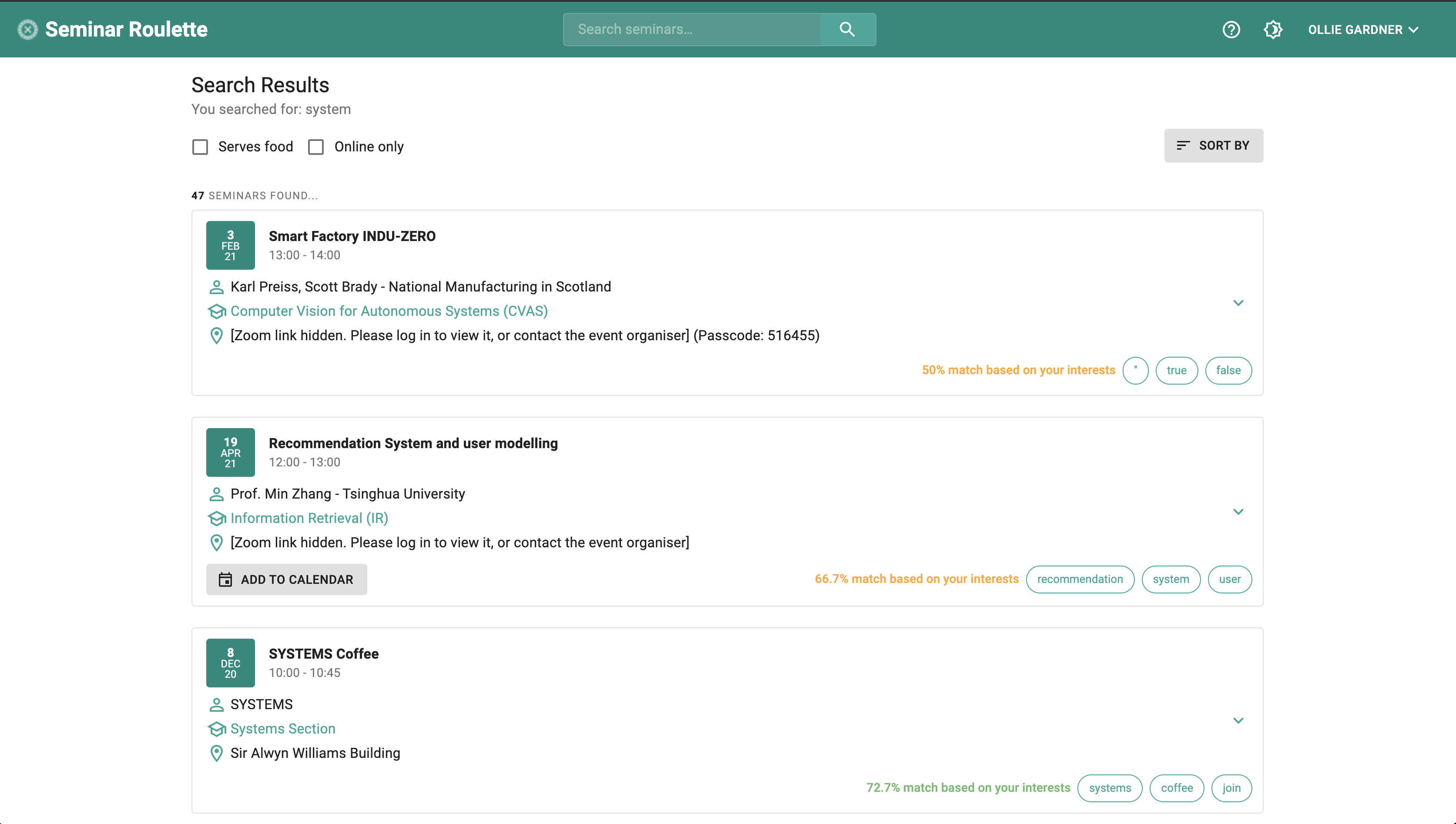The height and width of the screenshot is (824, 1456).
Task: Toggle the theme brightness icon
Action: coord(1273,30)
